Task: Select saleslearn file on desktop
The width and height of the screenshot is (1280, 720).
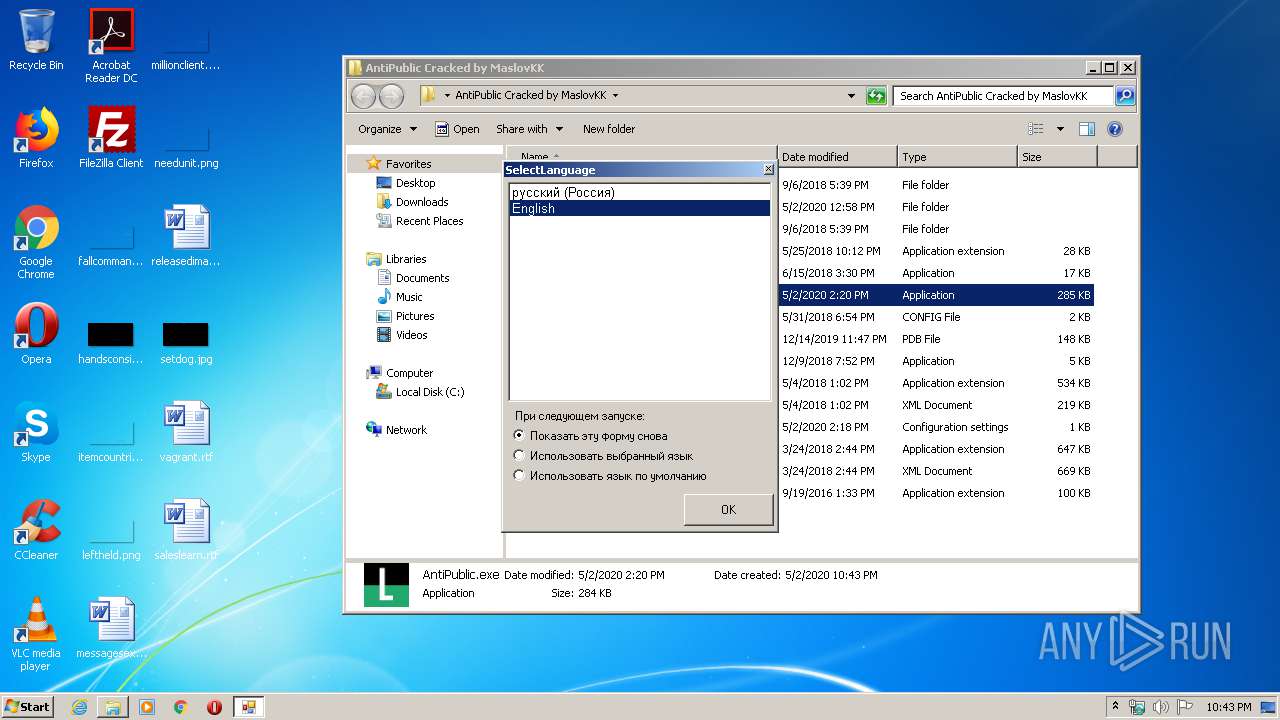Action: pyautogui.click(x=186, y=530)
